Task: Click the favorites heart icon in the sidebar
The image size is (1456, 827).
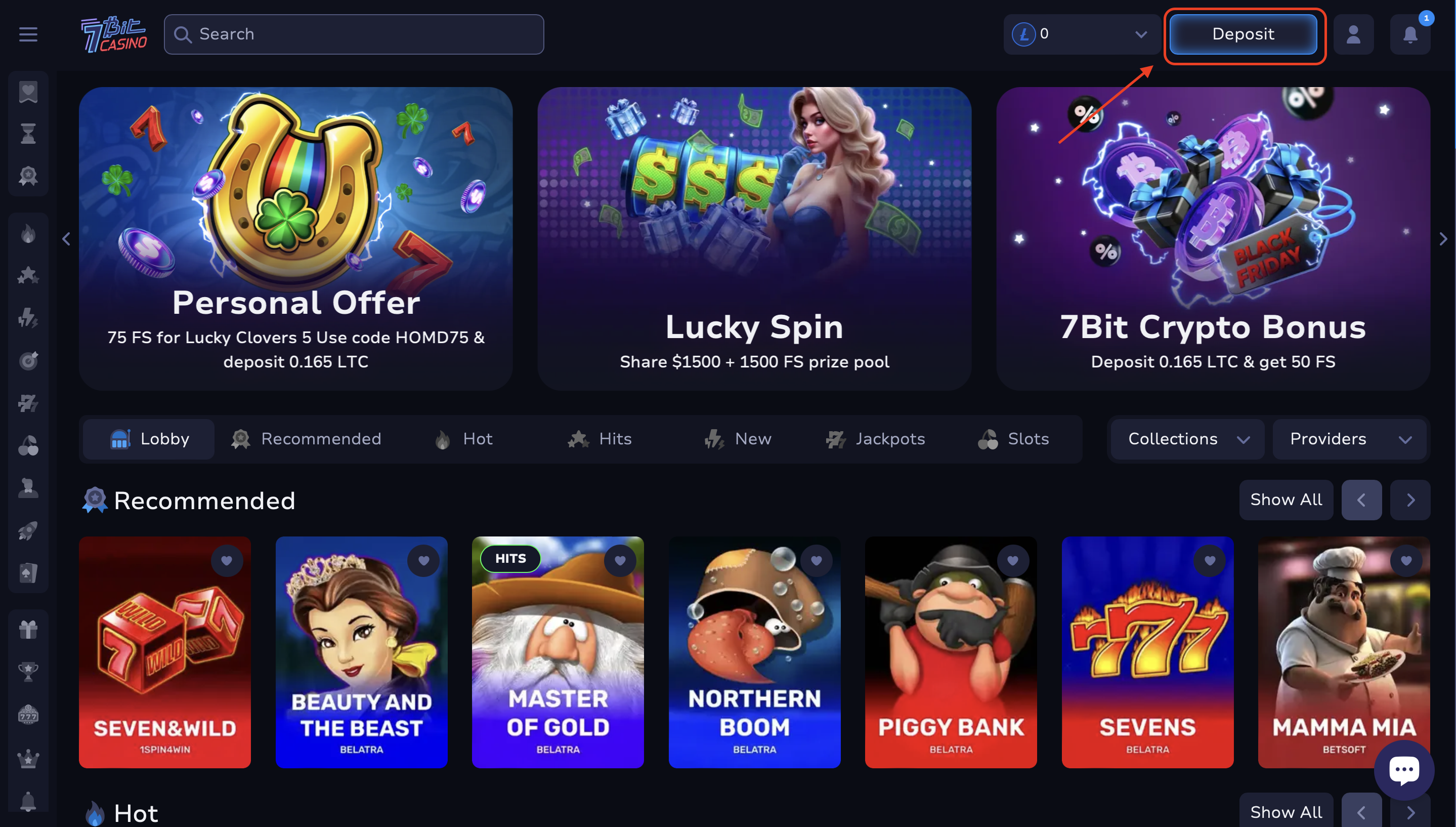Action: click(x=28, y=92)
